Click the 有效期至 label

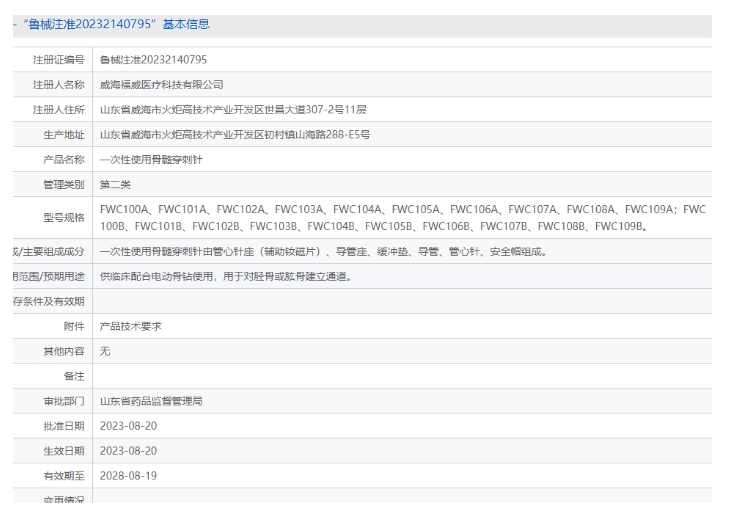click(x=64, y=476)
